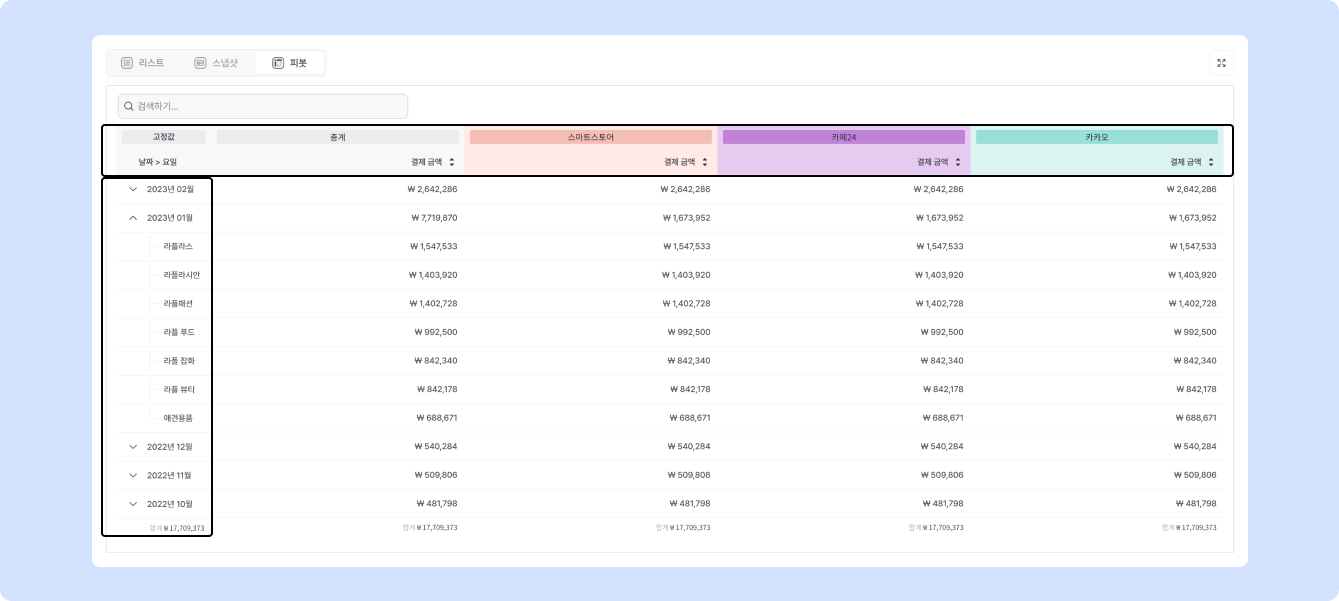Viewport: 1339px width, 601px height.
Task: Select the 라플라시안 child row
Action: pyautogui.click(x=181, y=275)
